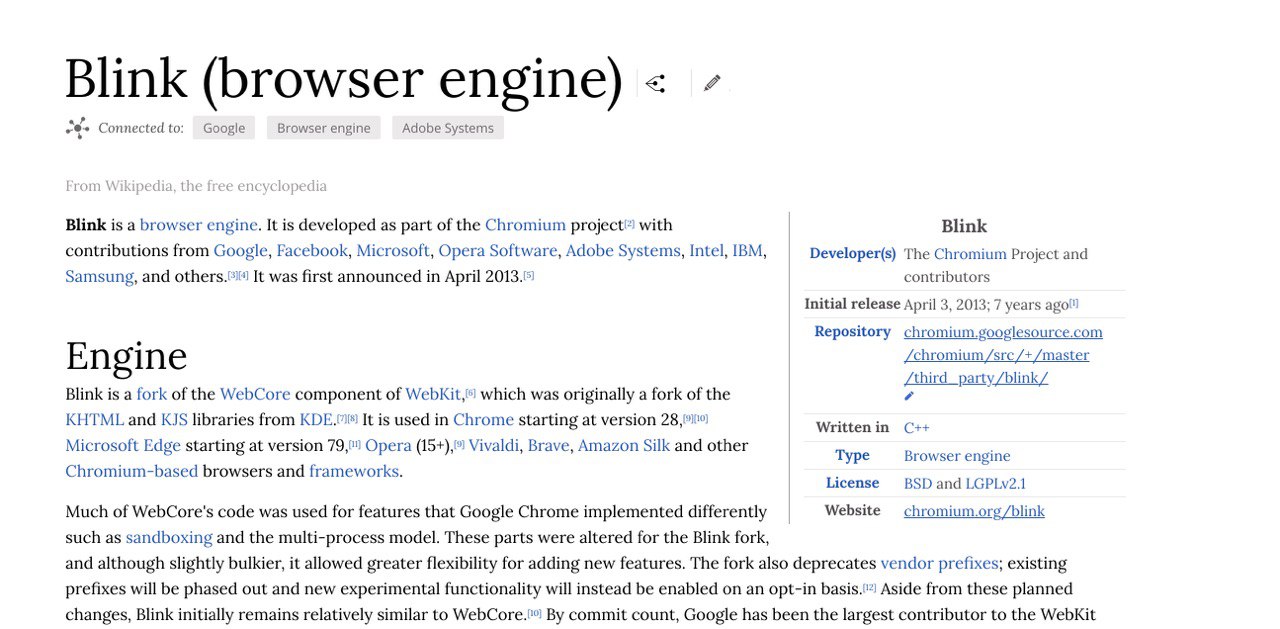Click citation [11] after 'version 79,'

[x=355, y=444]
